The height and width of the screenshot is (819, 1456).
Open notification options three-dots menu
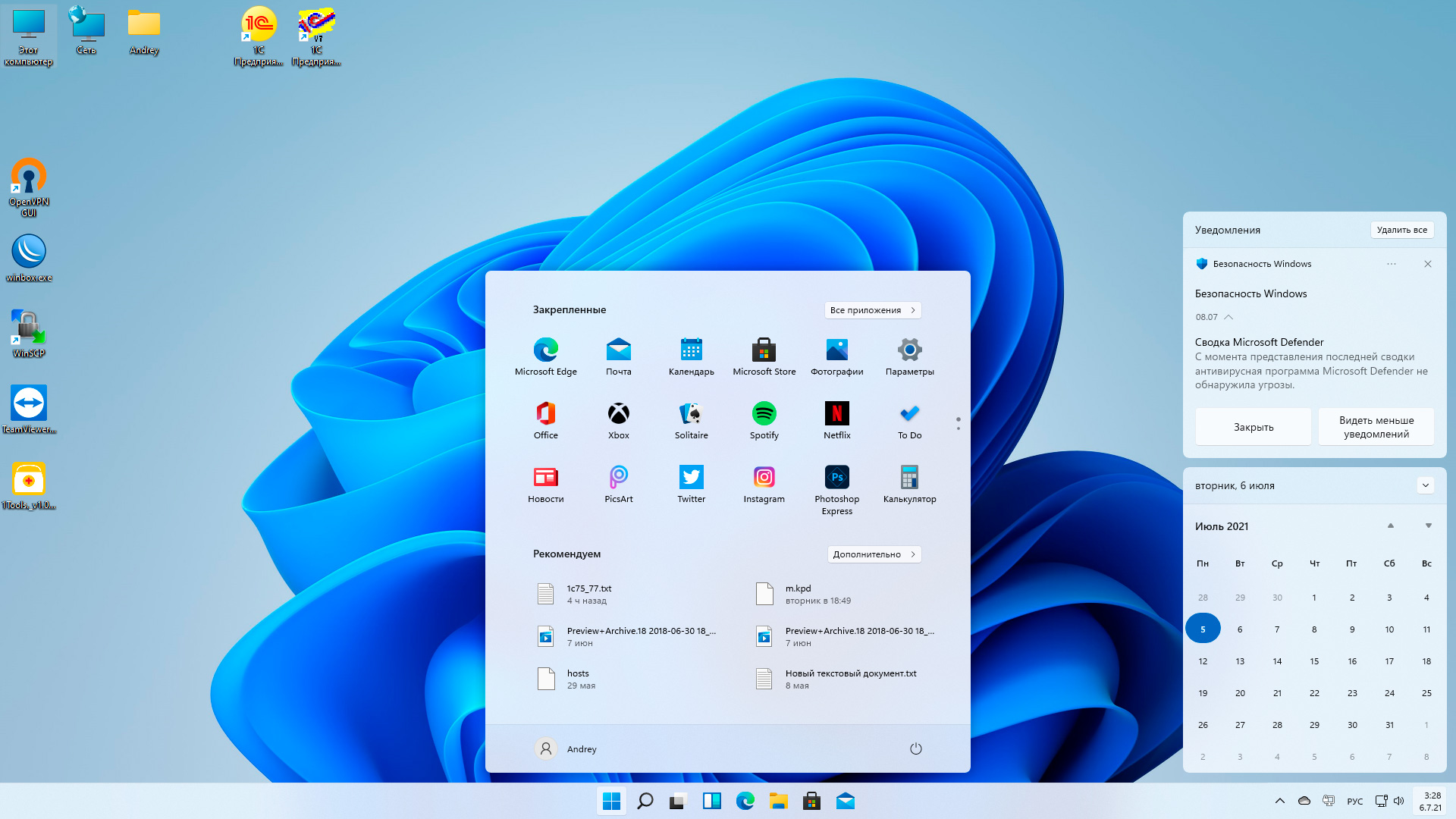click(x=1391, y=264)
